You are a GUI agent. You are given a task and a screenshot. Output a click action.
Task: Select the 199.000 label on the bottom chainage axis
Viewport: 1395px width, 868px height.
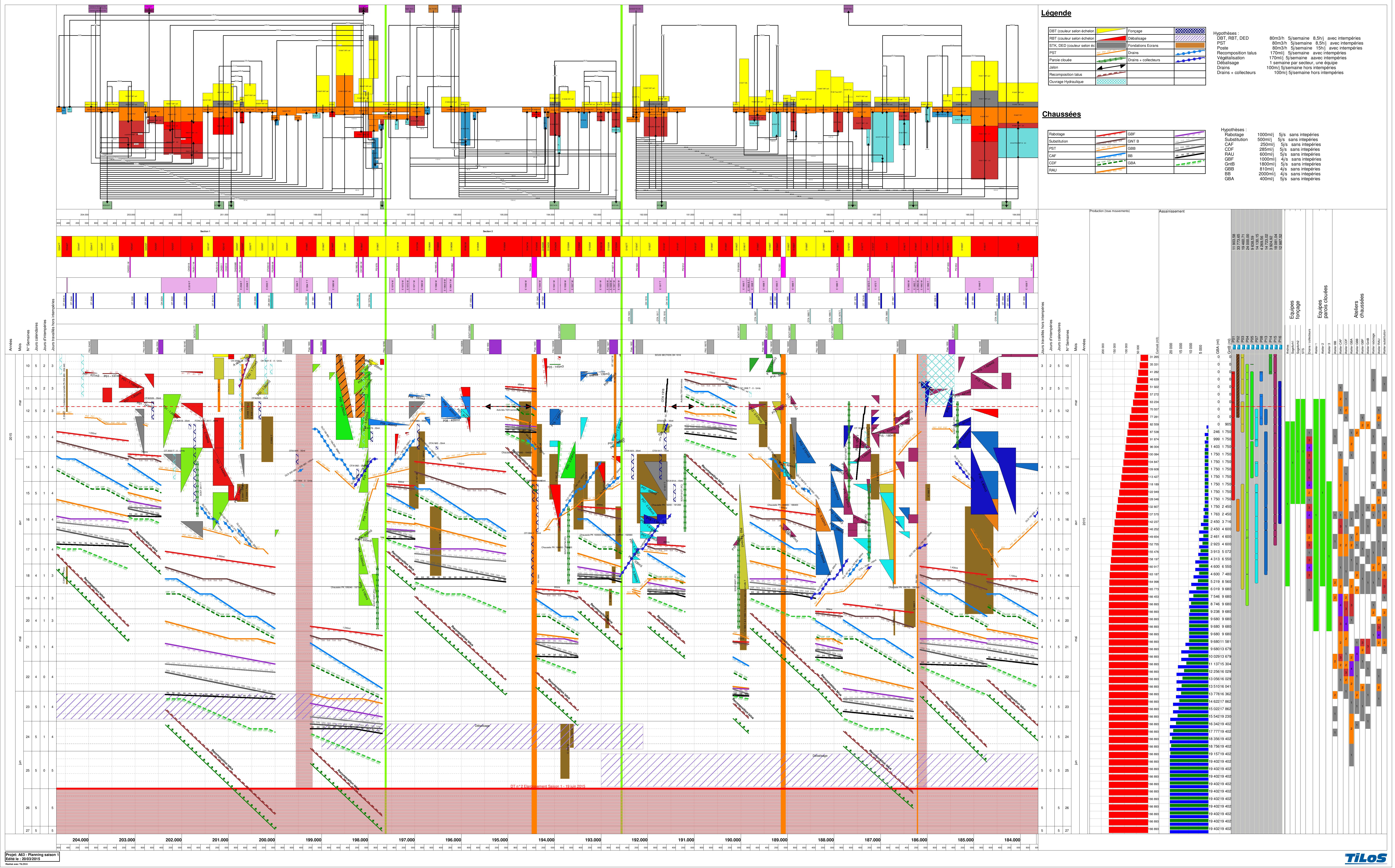click(x=314, y=840)
